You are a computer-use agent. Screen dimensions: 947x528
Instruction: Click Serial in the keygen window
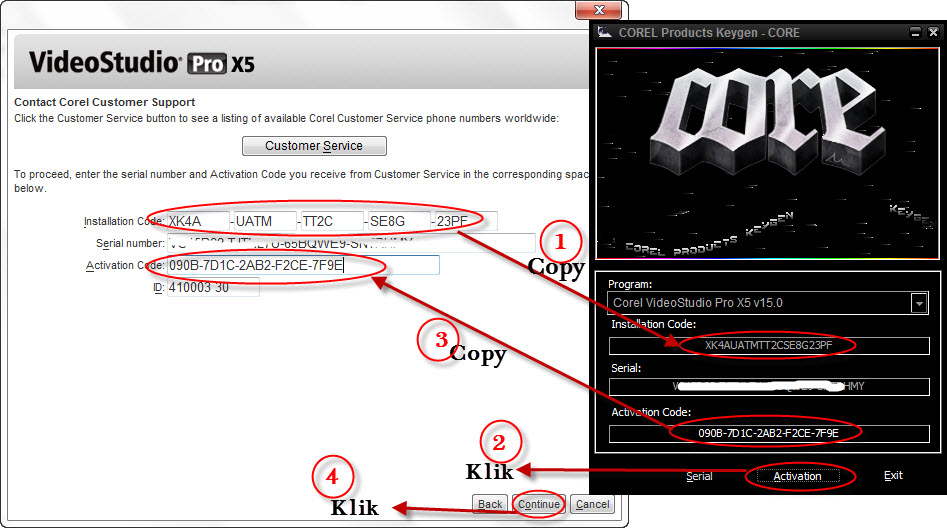[699, 476]
